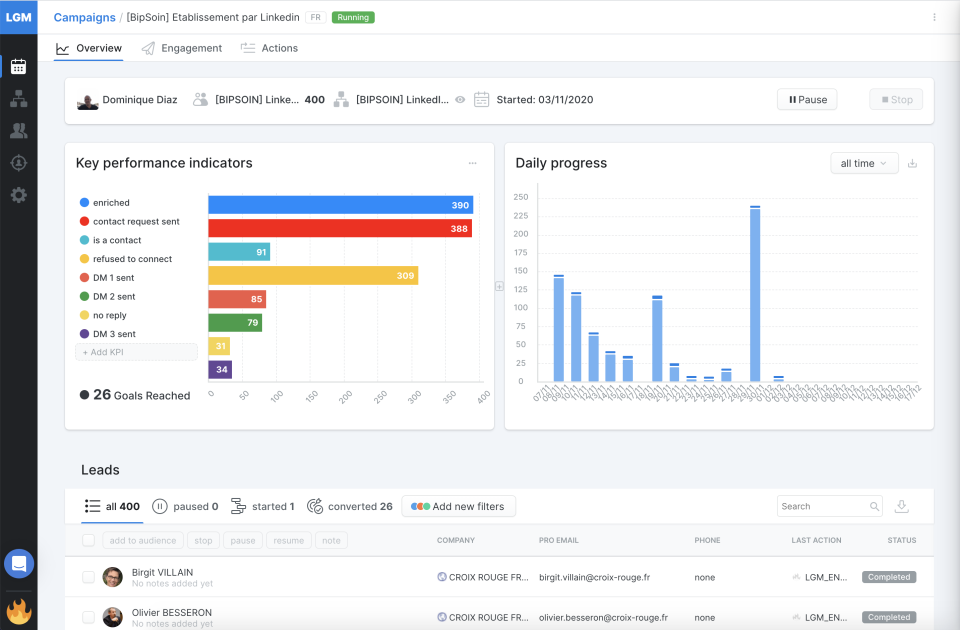Screen dimensions: 960x630
Task: Open KPI panel three-dot options
Action: 473,163
